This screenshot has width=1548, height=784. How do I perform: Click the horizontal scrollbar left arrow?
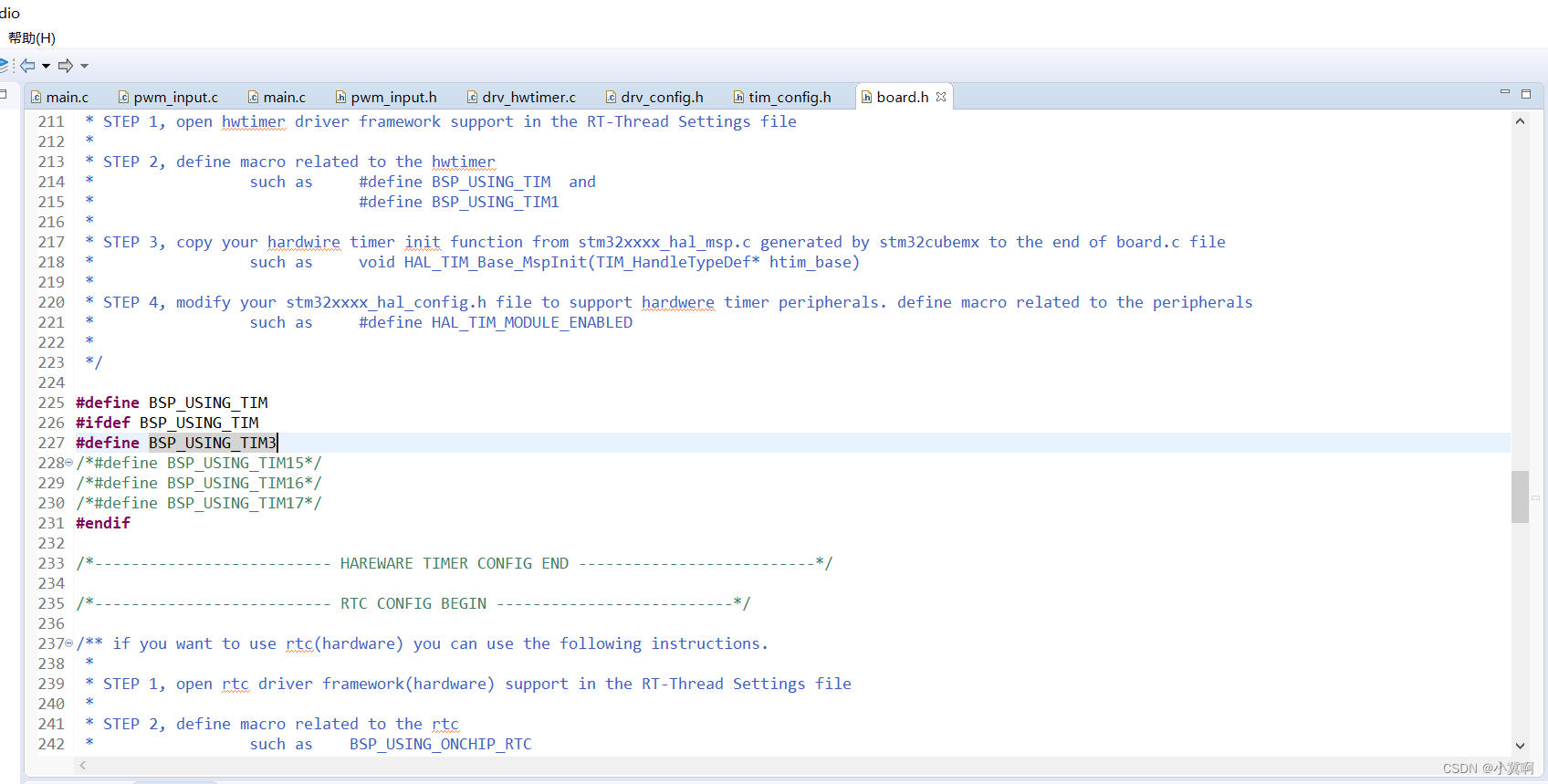[x=83, y=766]
